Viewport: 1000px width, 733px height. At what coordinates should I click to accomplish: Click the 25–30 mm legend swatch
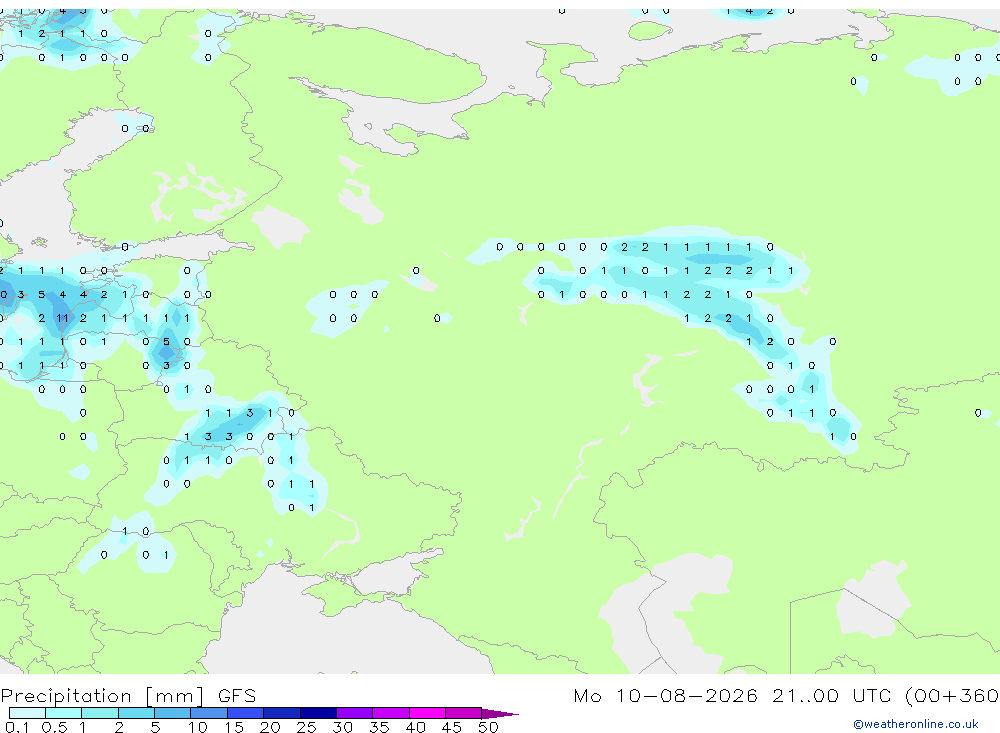tap(318, 713)
